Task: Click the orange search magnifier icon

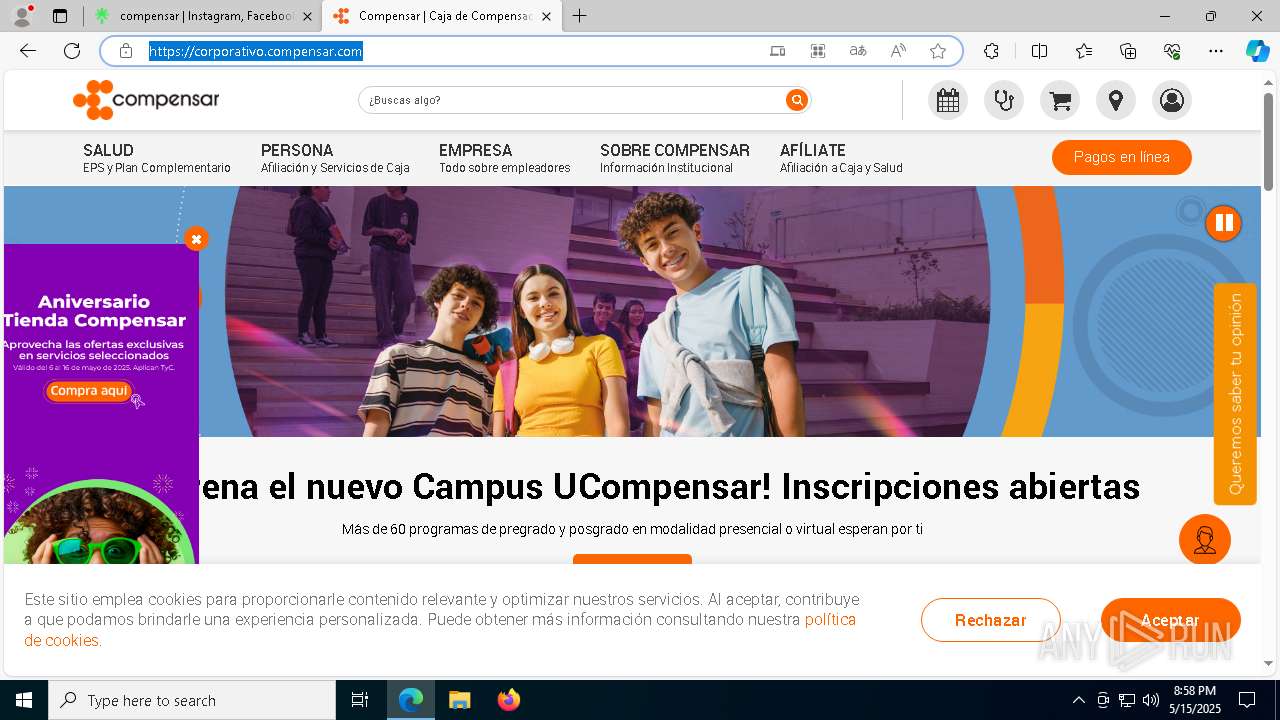Action: 796,100
